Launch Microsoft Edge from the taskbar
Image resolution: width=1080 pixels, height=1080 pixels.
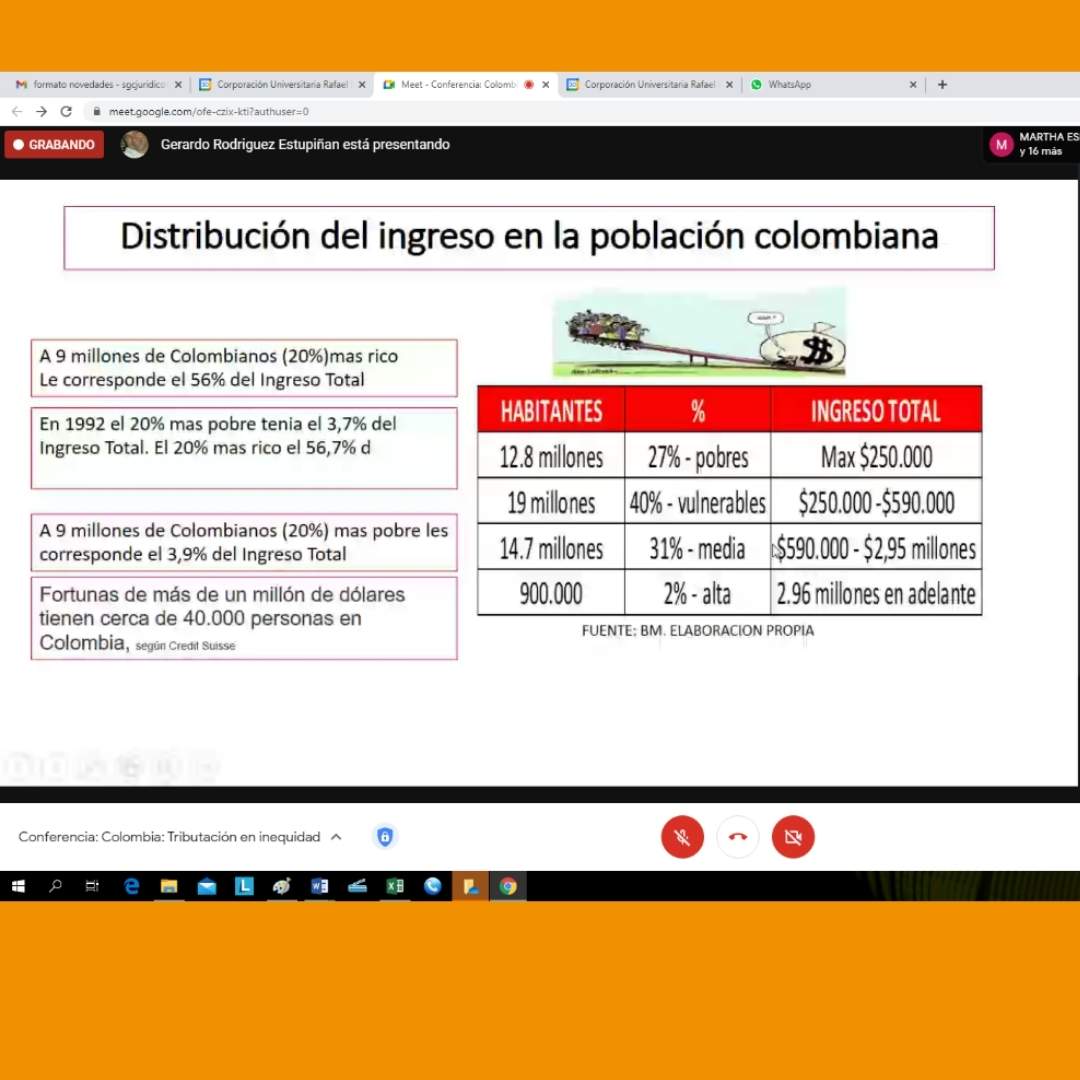pos(131,886)
